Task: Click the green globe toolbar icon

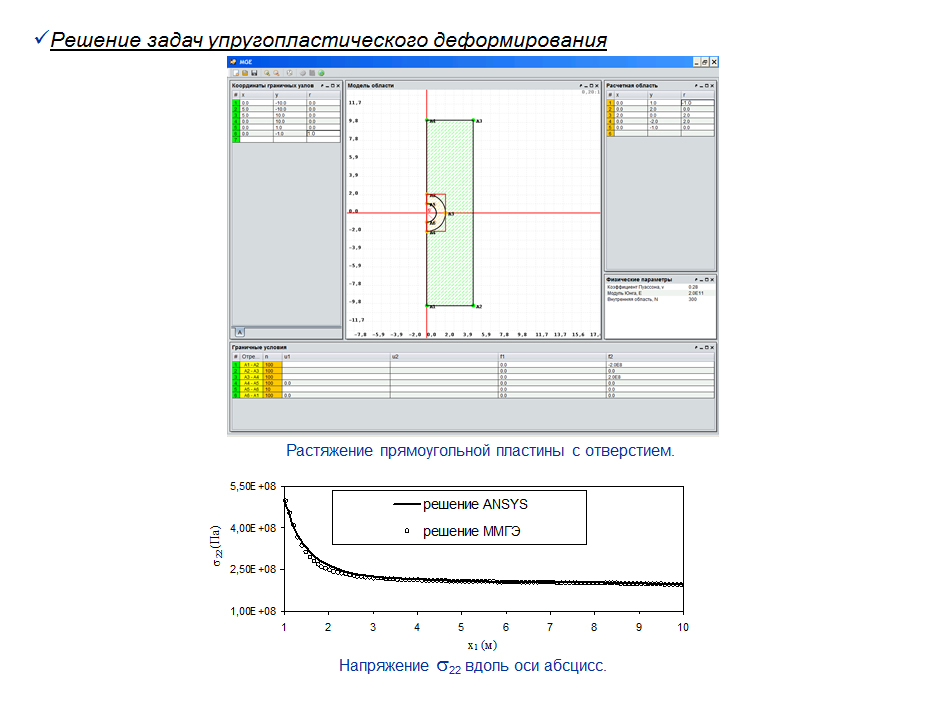Action: coord(321,73)
